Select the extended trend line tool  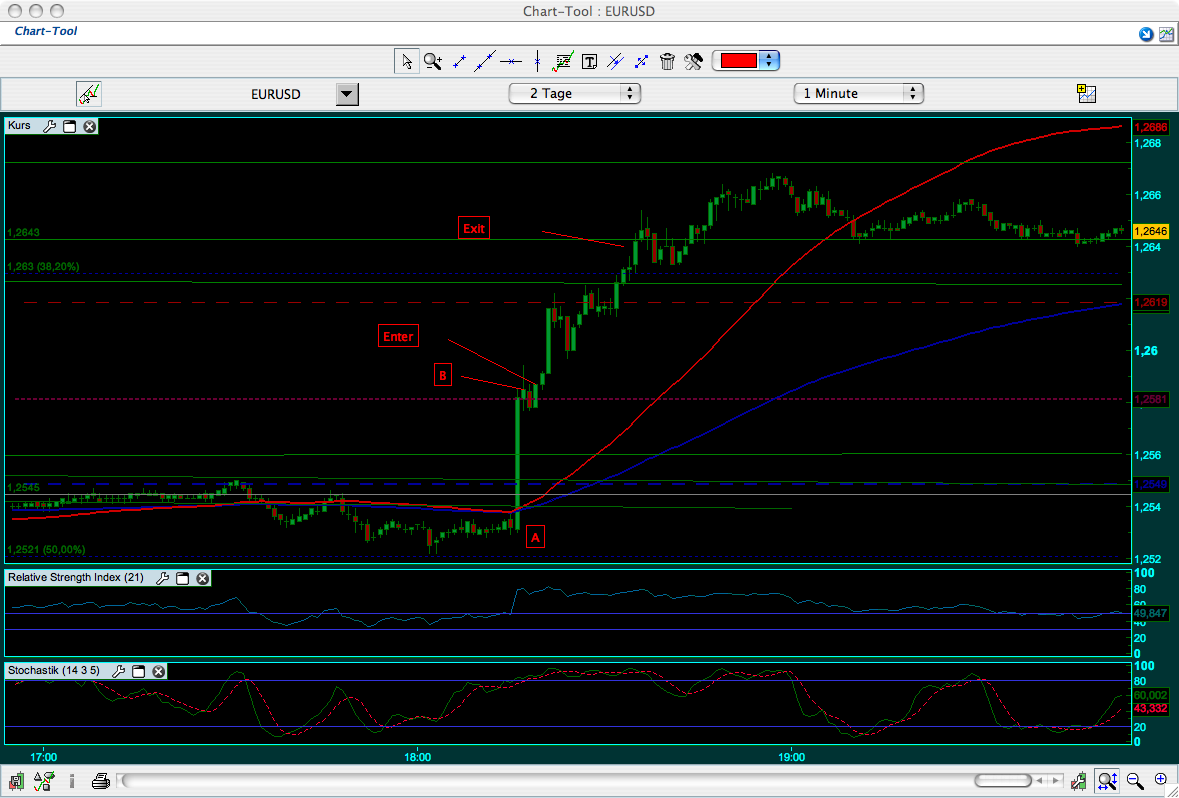[485, 61]
